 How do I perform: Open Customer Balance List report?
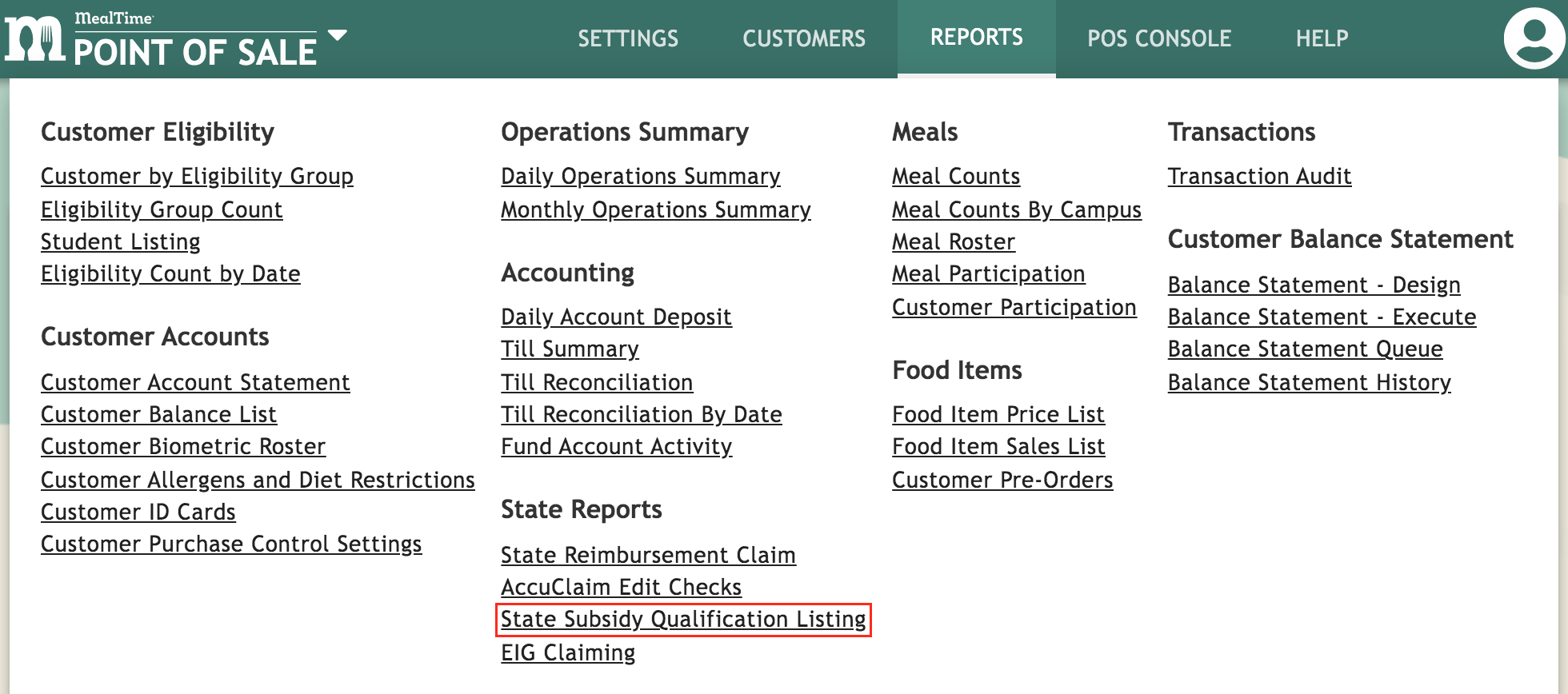(x=158, y=414)
